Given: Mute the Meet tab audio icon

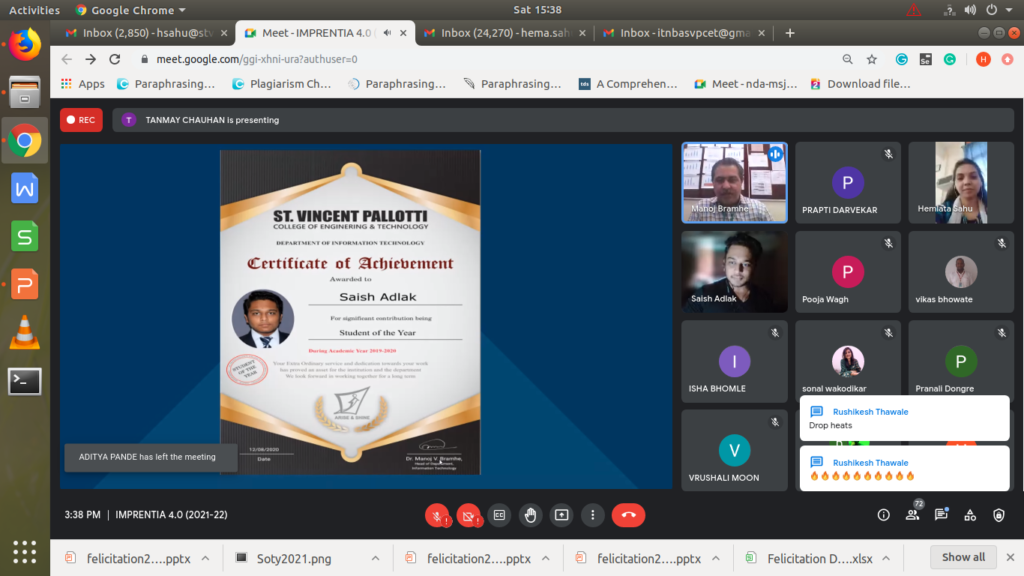Looking at the screenshot, I should pyautogui.click(x=387, y=33).
